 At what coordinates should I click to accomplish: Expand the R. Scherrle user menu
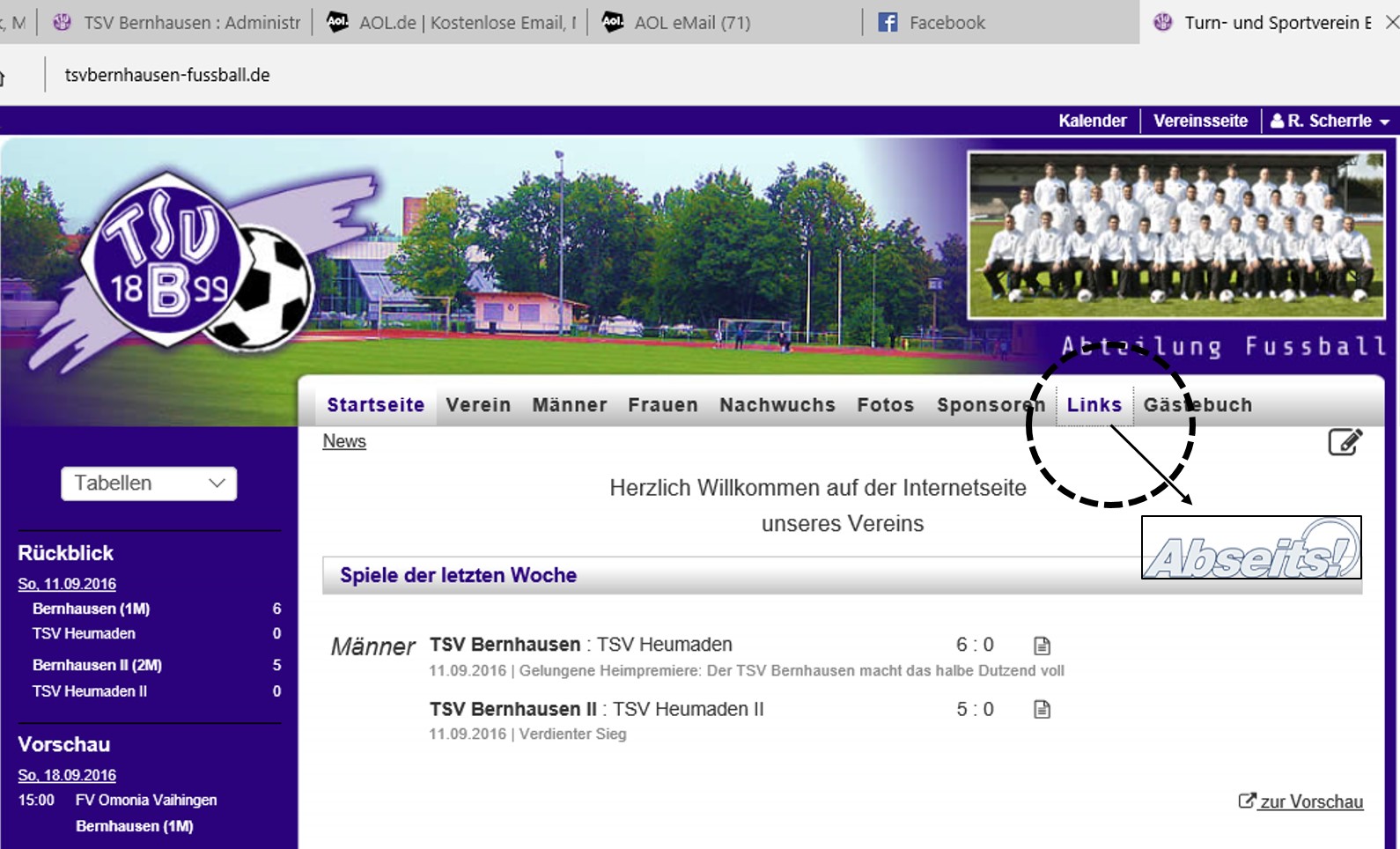click(1330, 121)
